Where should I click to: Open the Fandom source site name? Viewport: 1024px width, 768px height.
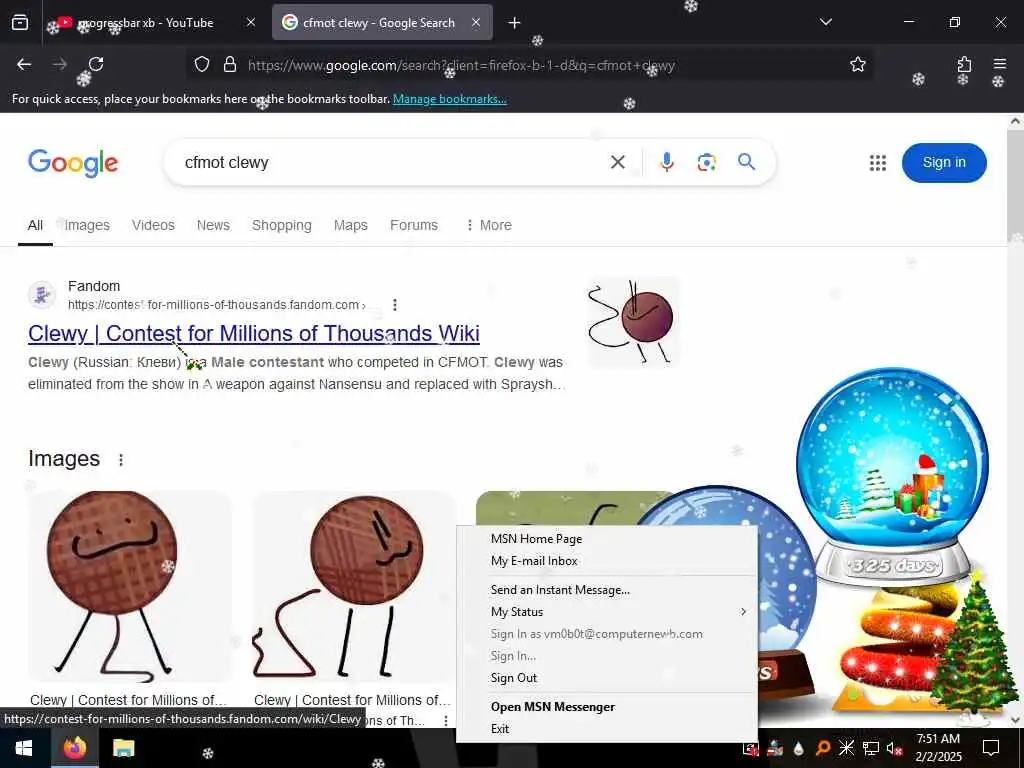coord(94,286)
